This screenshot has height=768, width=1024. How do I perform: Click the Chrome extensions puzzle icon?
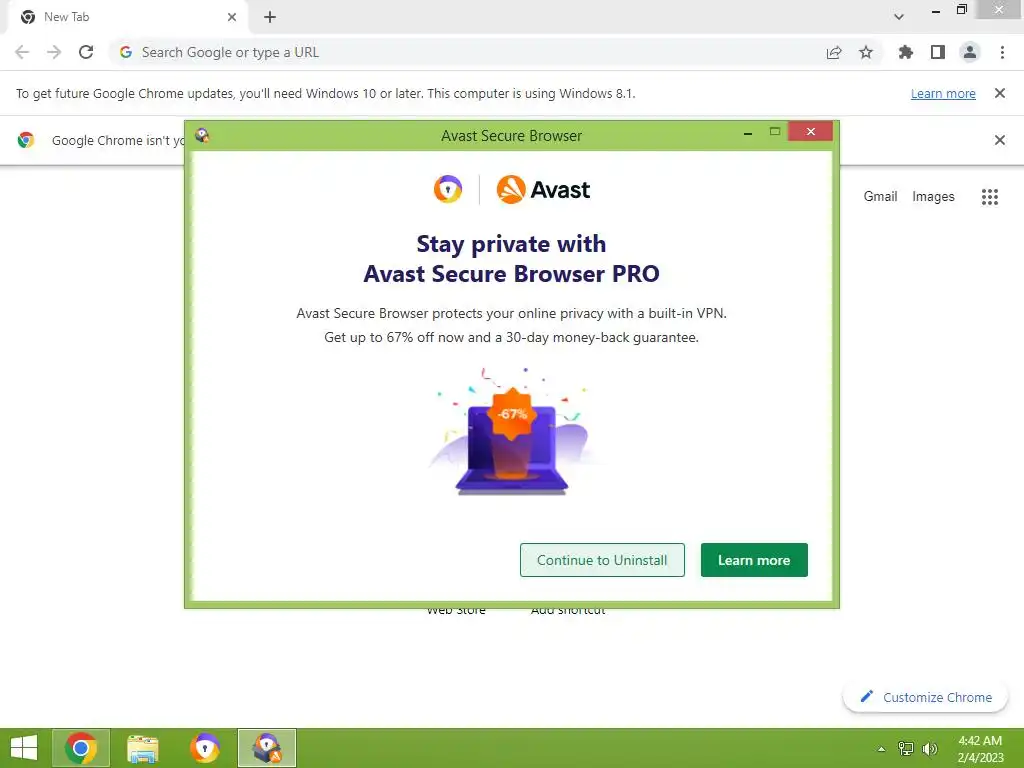[905, 52]
